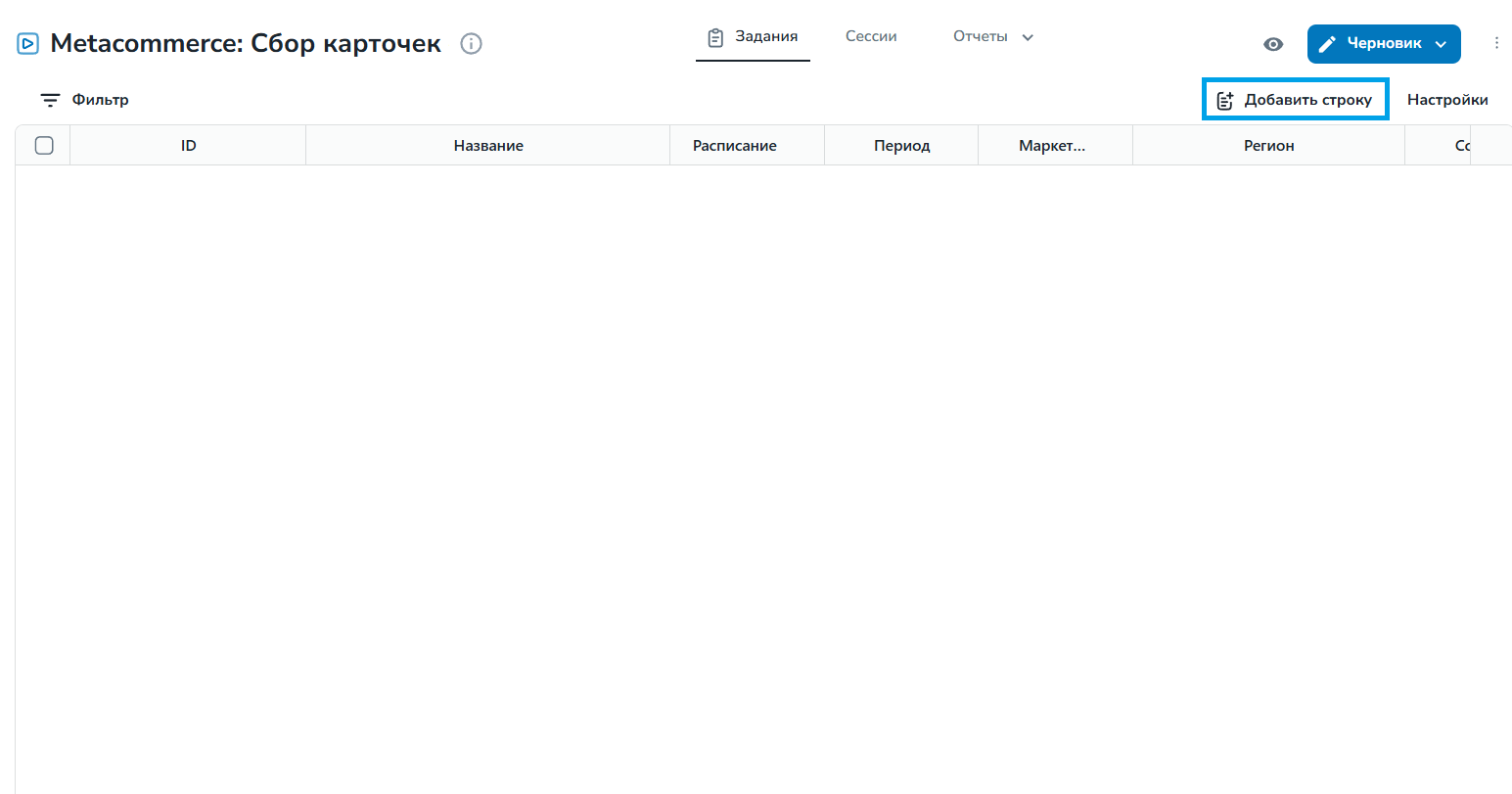Toggle the eye preview icon

1273,44
